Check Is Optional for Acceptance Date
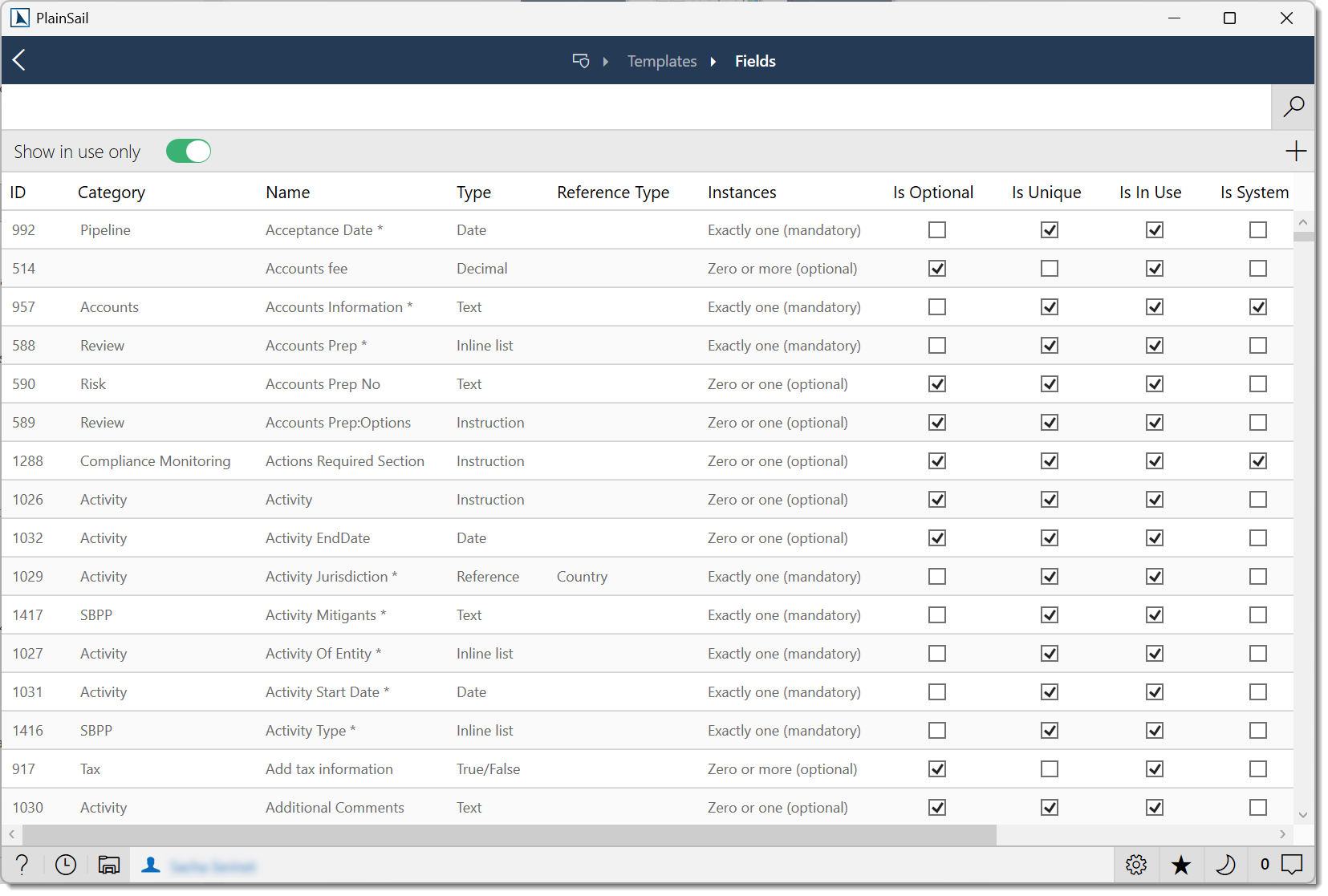 pyautogui.click(x=936, y=230)
